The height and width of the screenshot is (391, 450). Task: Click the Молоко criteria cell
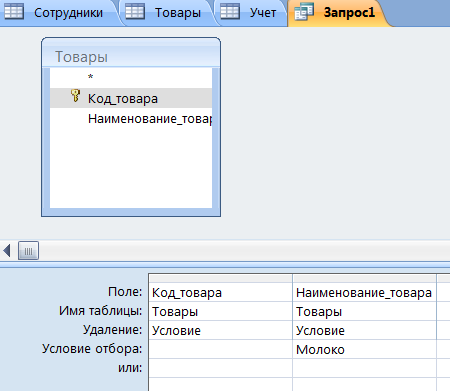click(364, 350)
